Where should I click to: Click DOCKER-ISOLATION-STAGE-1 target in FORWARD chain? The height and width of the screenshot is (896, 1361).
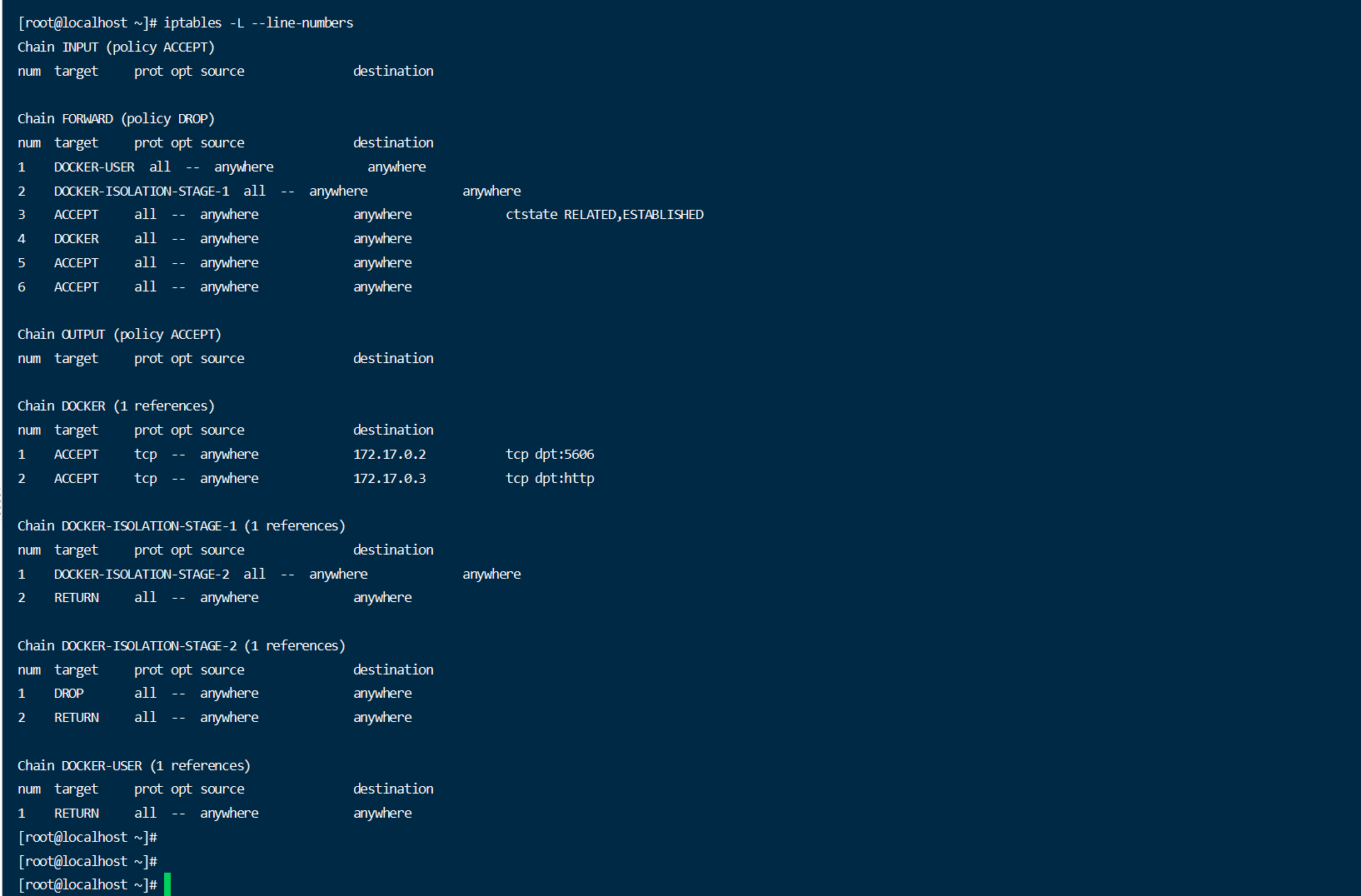point(142,192)
